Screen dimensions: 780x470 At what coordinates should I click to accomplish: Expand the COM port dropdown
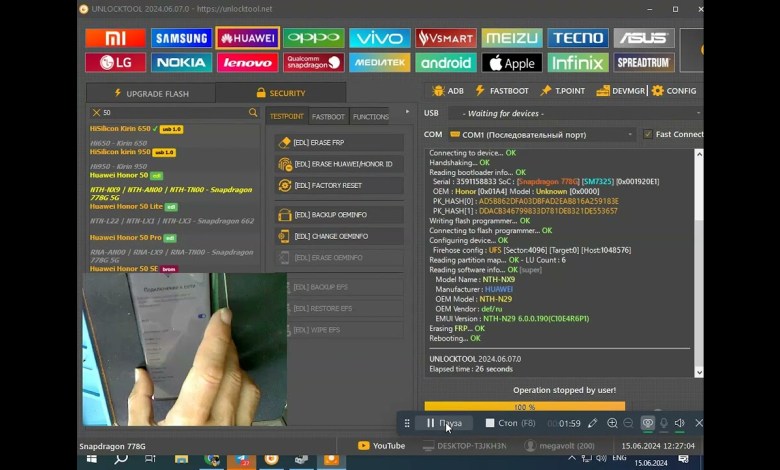tap(630, 134)
